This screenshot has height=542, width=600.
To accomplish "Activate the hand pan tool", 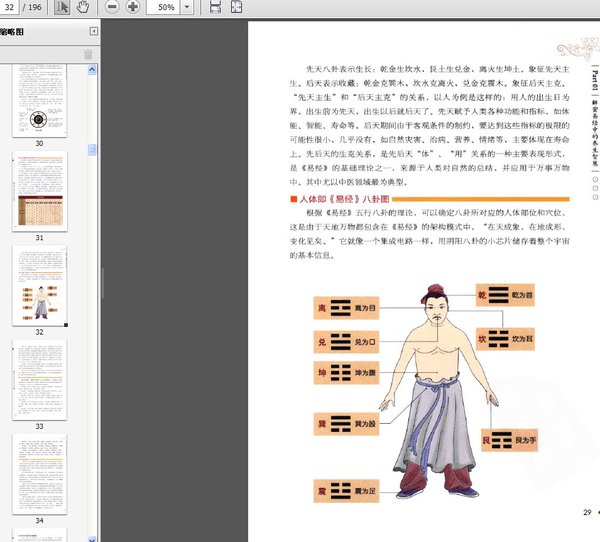I will [x=82, y=7].
